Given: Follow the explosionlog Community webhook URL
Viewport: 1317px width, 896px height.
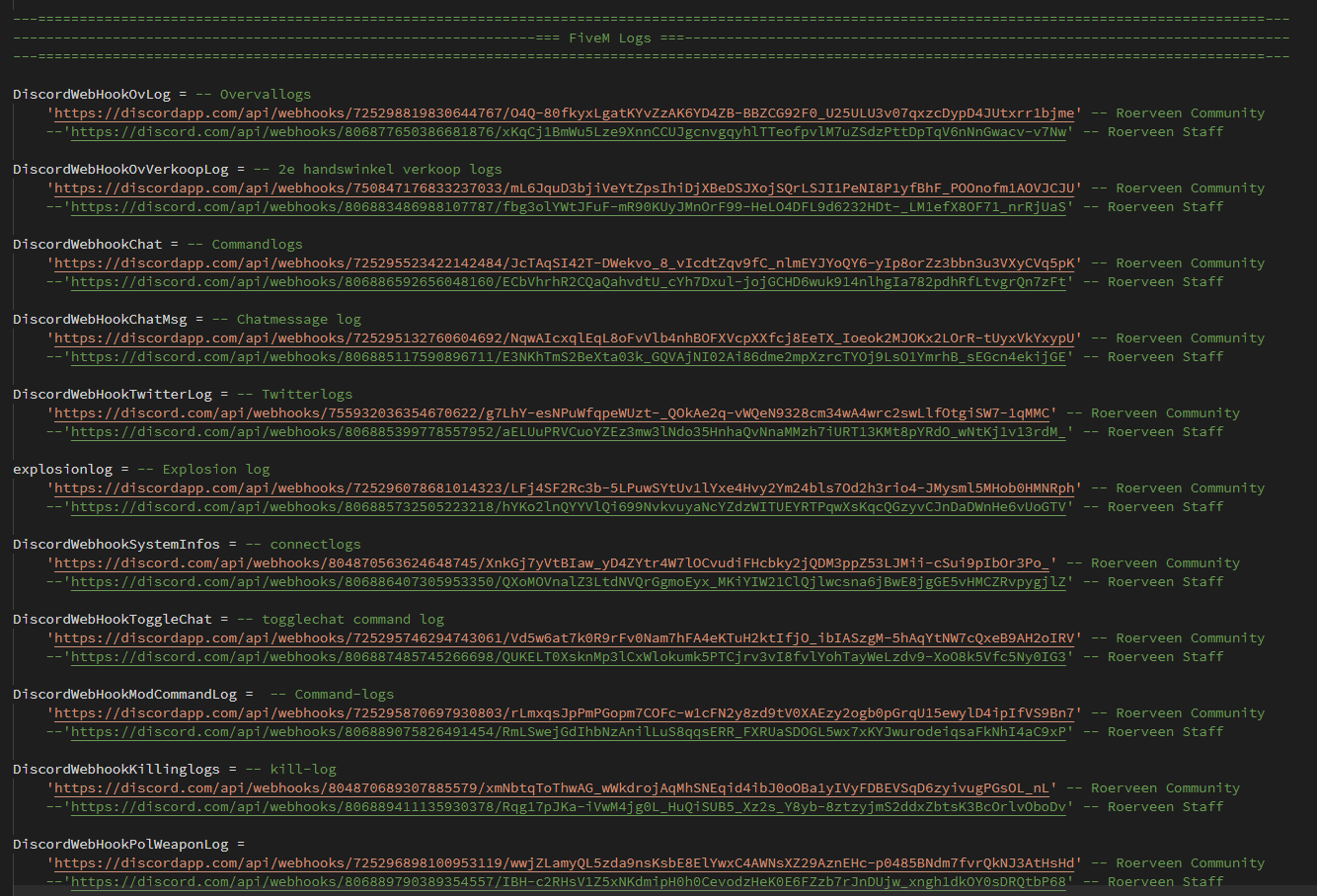Looking at the screenshot, I should [x=564, y=488].
